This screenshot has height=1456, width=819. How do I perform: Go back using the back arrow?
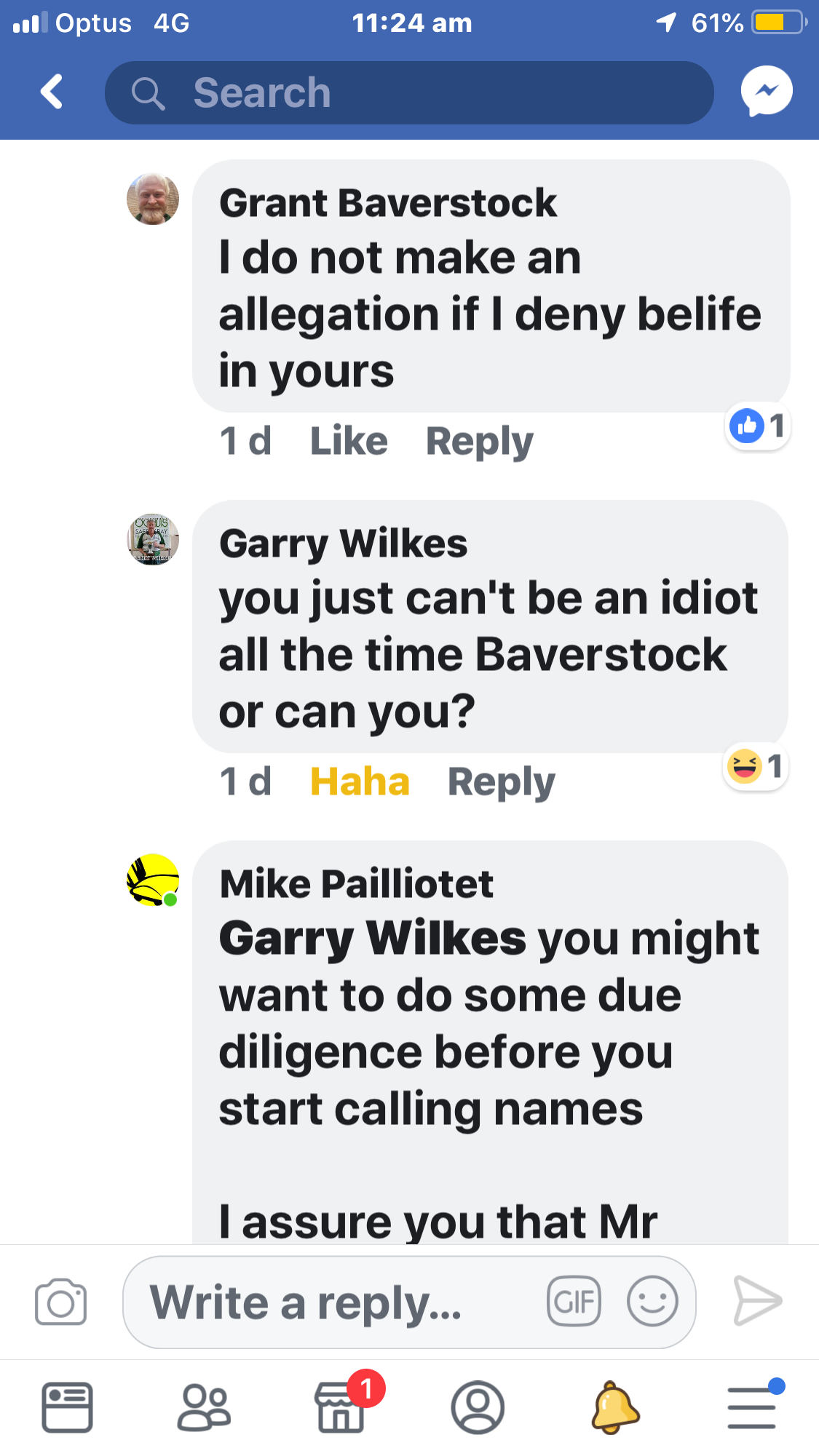click(52, 92)
